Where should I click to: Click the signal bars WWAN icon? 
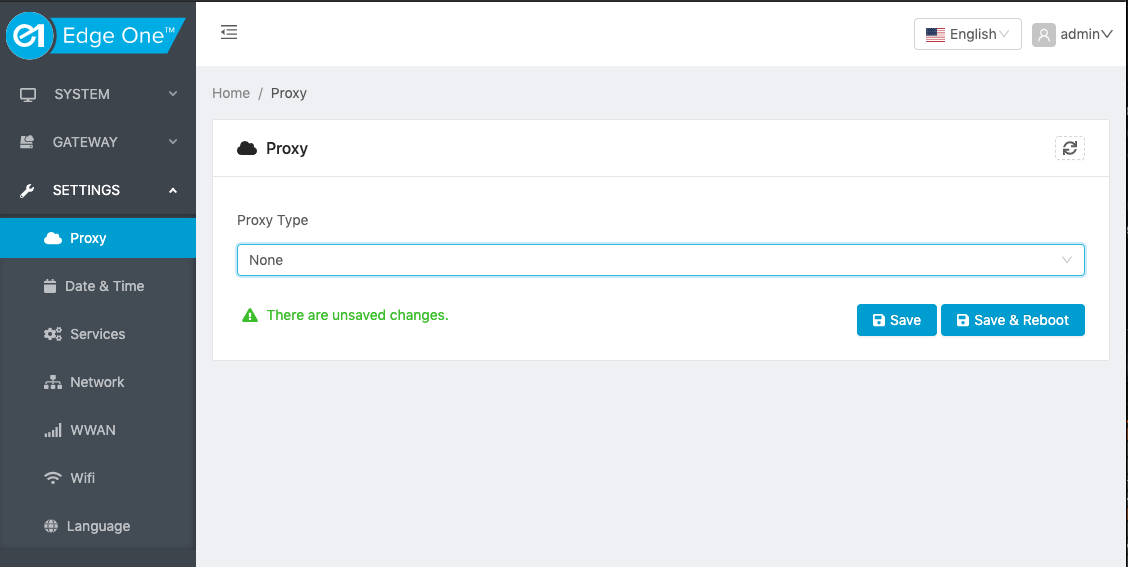click(53, 430)
